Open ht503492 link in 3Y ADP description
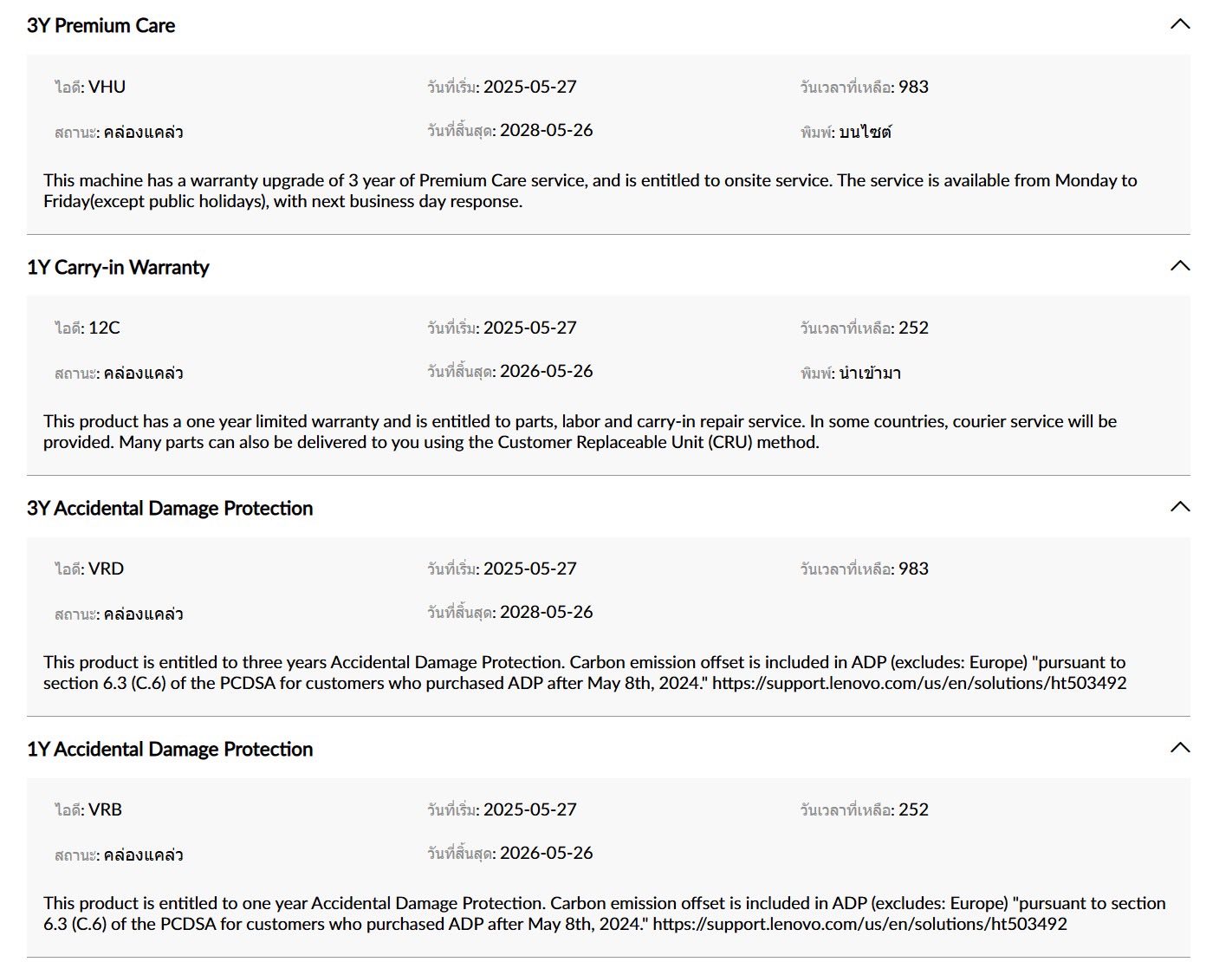The image size is (1232, 962). [x=919, y=683]
